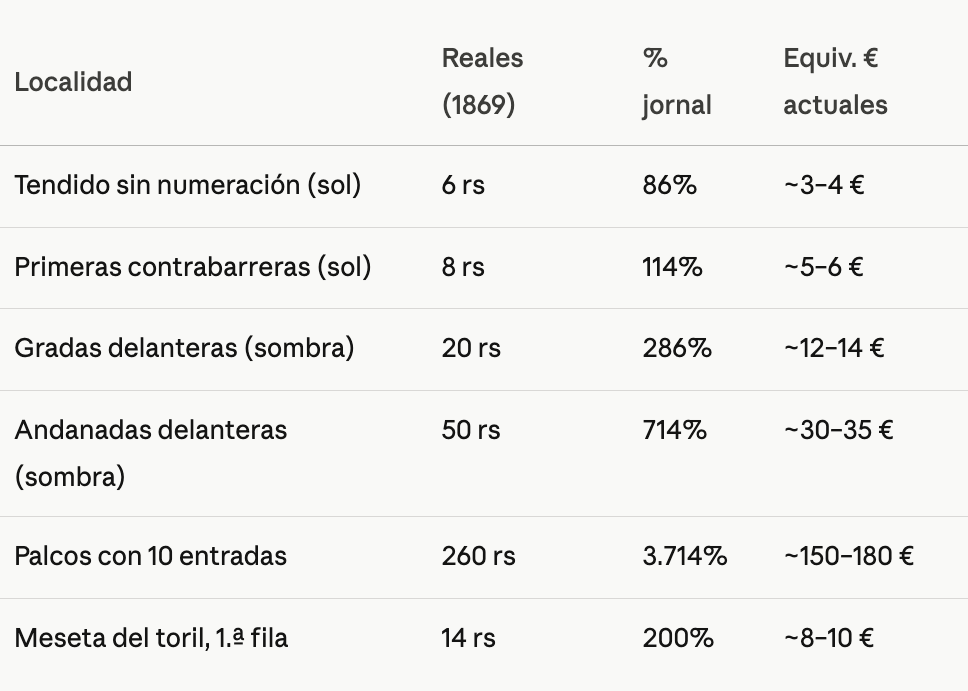
Task: Click the 286% jornal value
Action: 677,348
